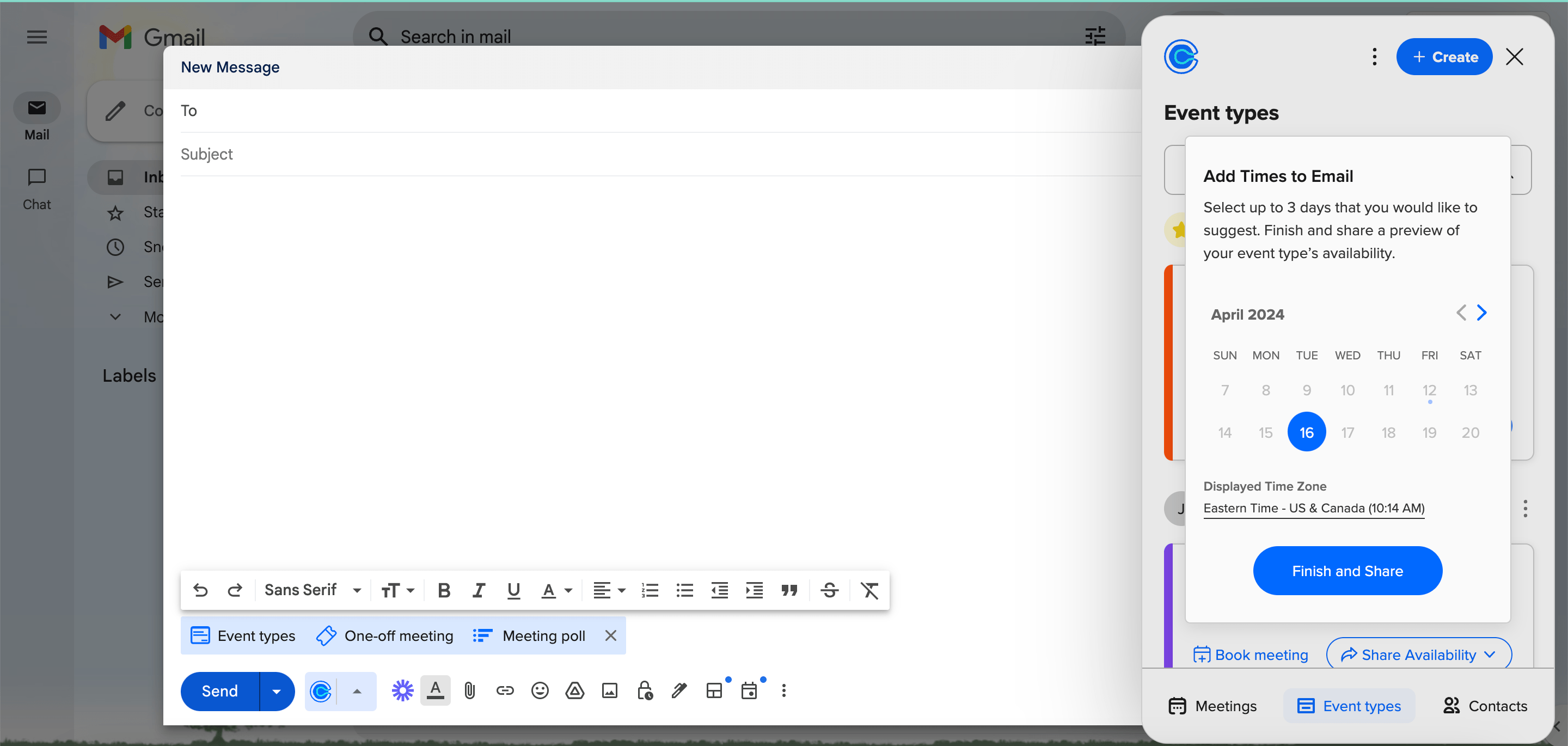Click the insert link icon
The width and height of the screenshot is (1568, 746).
coord(505,690)
